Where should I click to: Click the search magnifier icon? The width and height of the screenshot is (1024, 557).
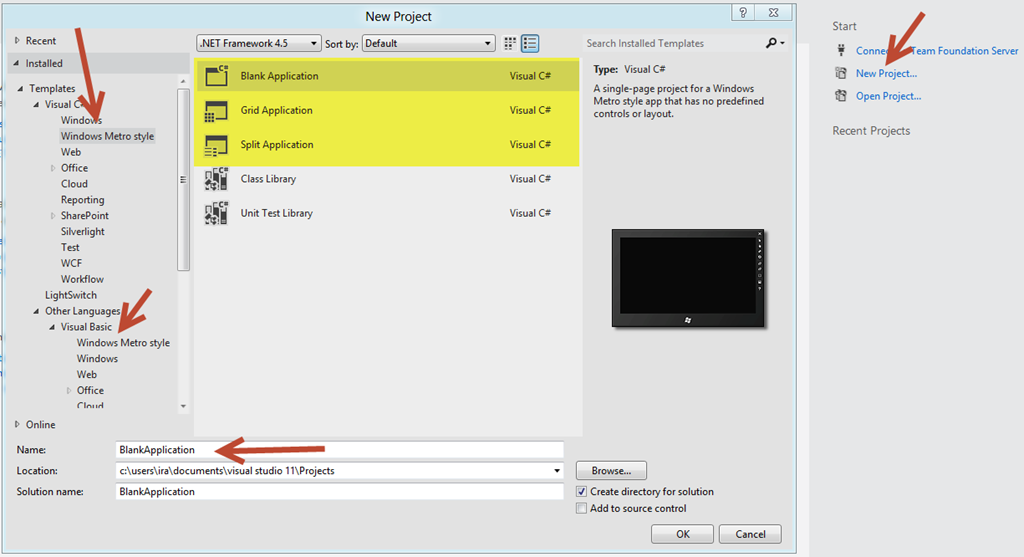pos(771,43)
